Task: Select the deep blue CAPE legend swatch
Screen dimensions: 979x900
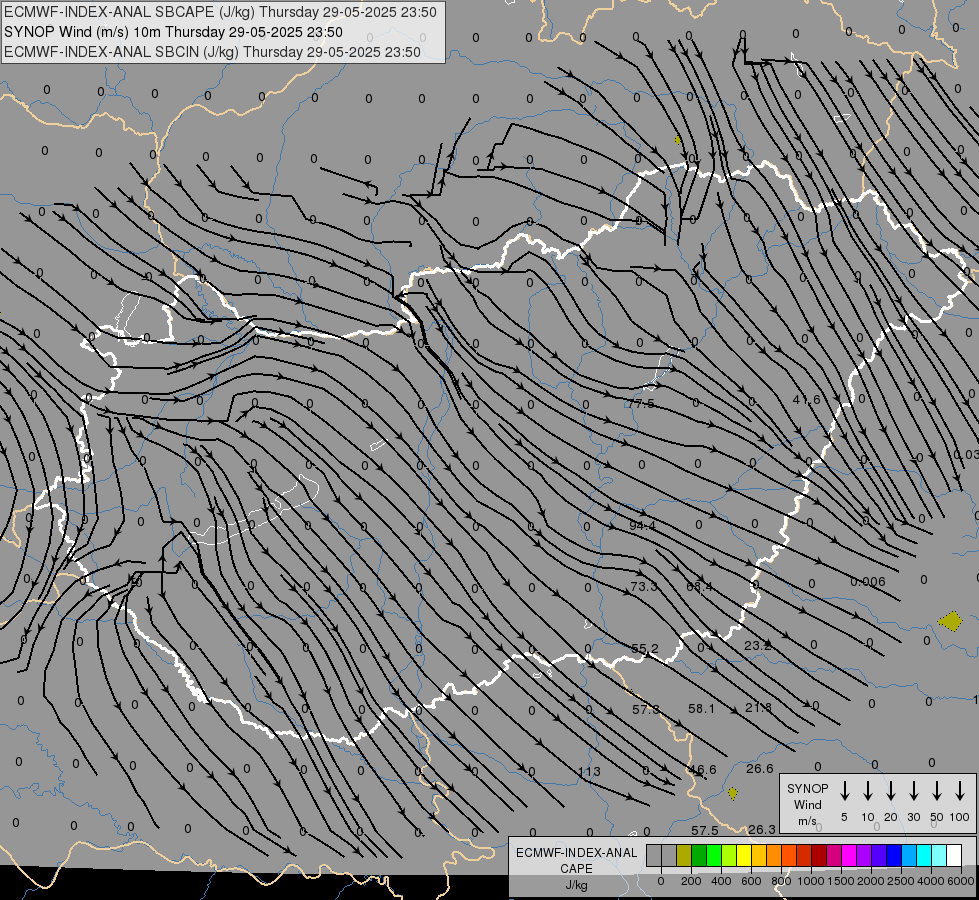Action: (x=893, y=855)
